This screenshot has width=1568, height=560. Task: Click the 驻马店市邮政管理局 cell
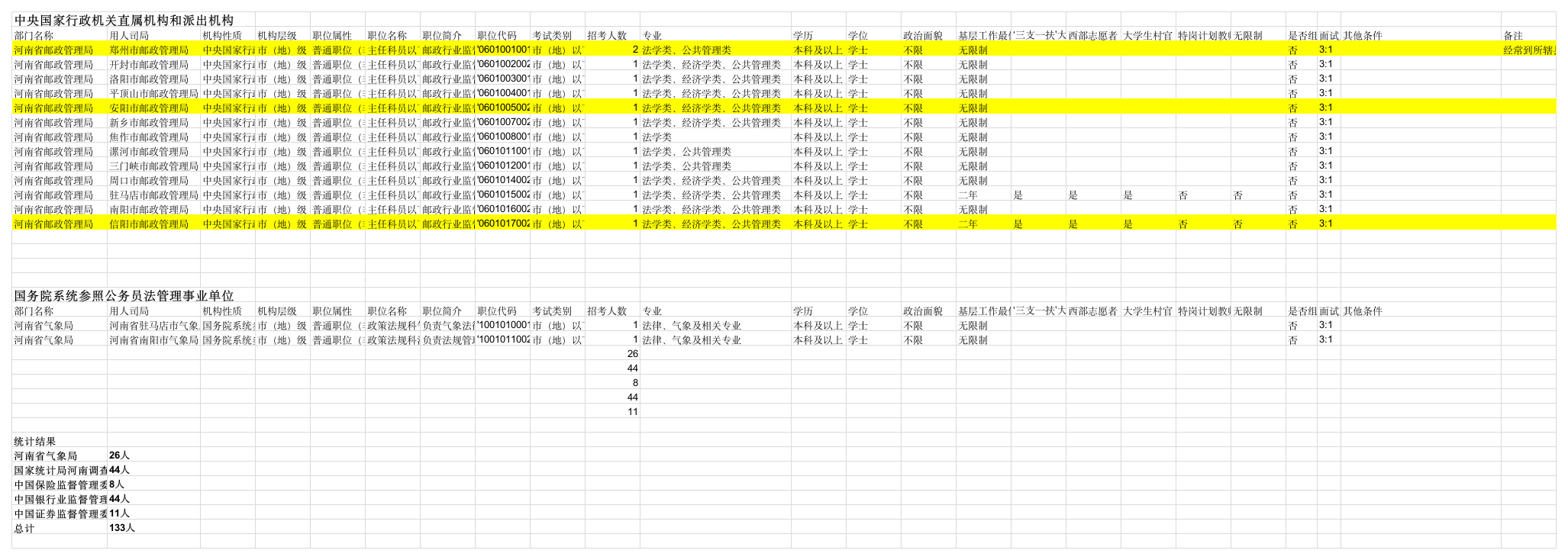pos(153,195)
